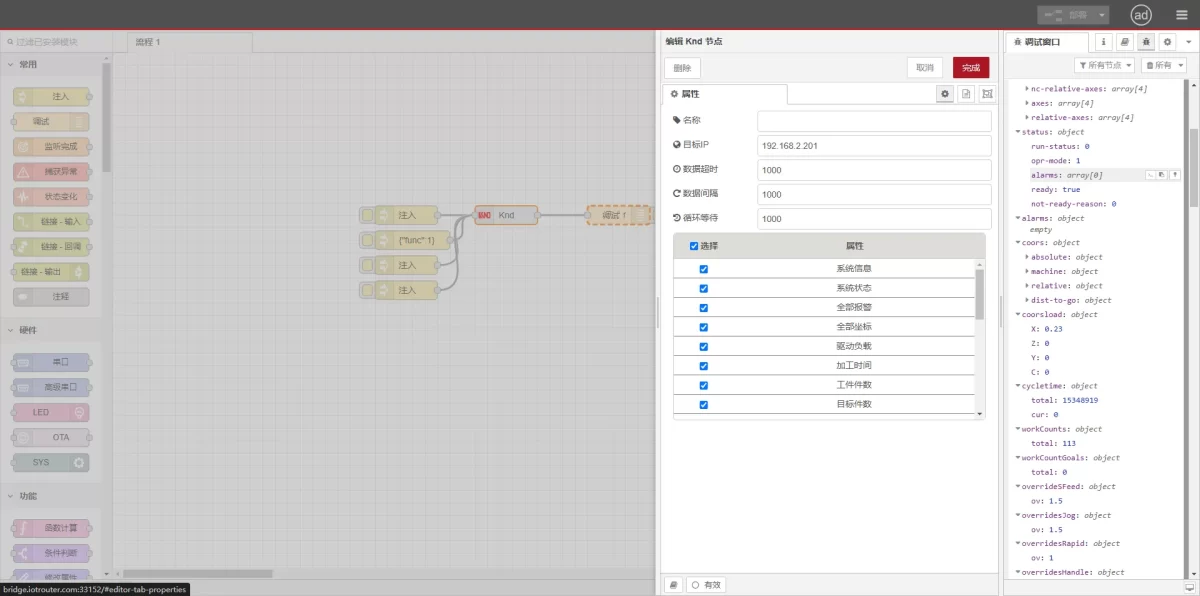Uncheck the 驱动负载 checkbox
The height and width of the screenshot is (596, 1200).
tap(703, 346)
